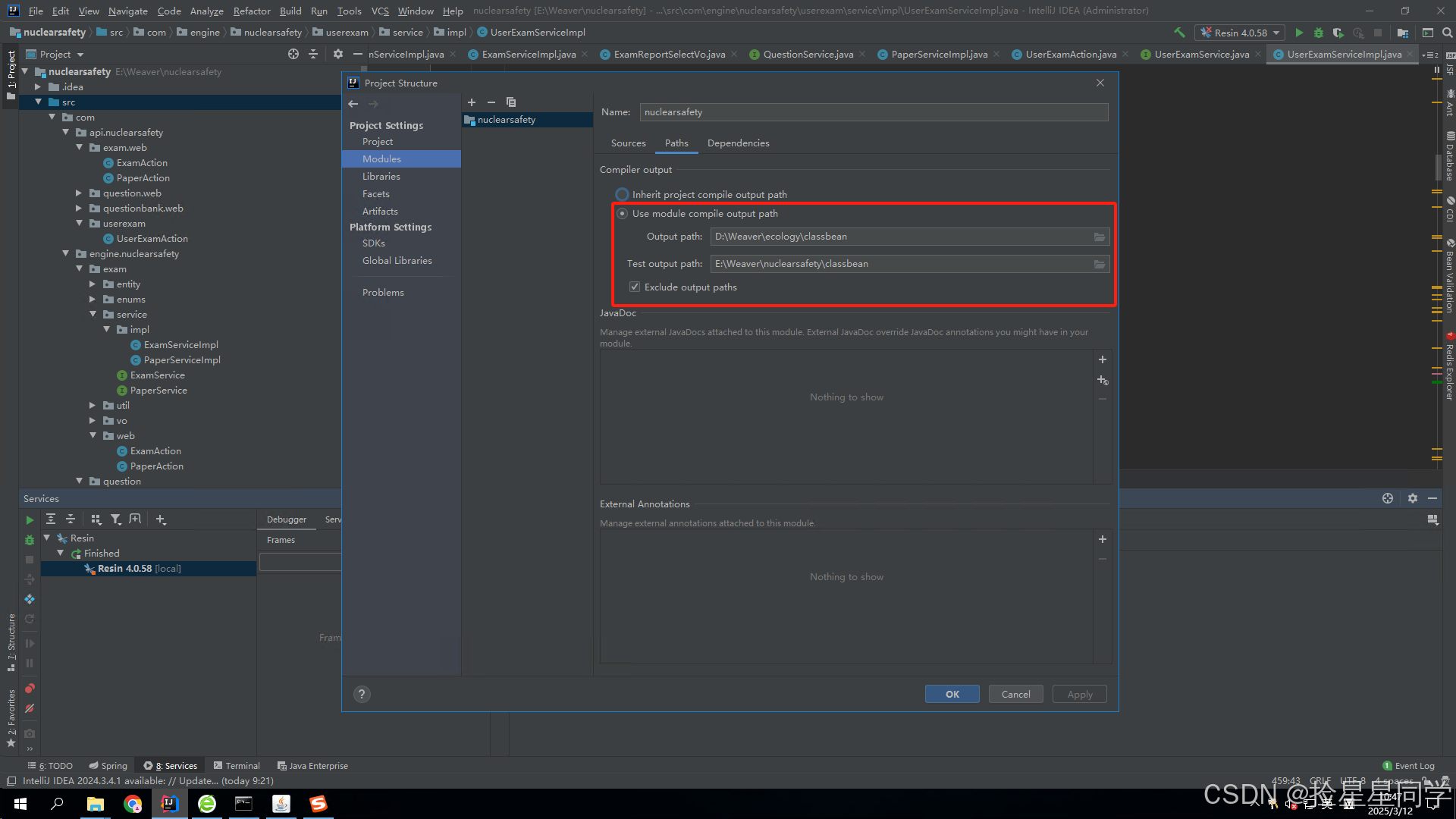Click the add module plus icon

[471, 102]
